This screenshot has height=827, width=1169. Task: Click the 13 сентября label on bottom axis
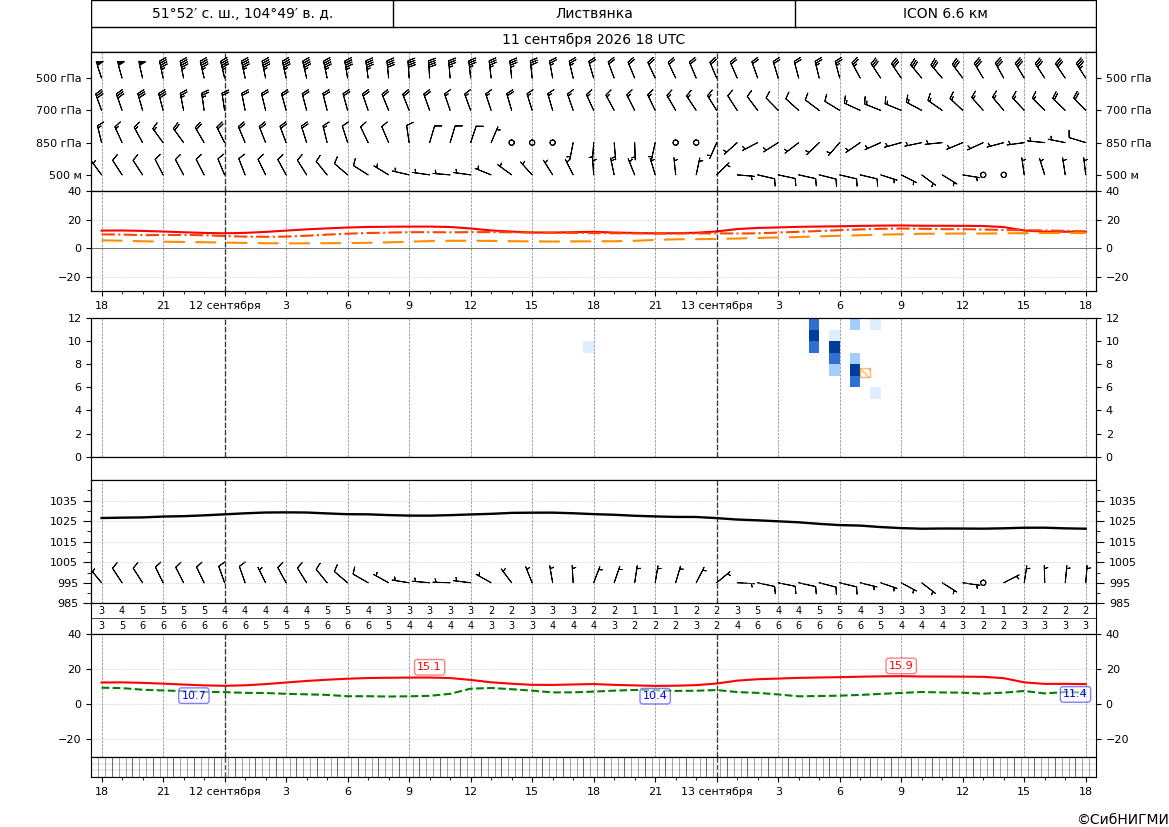[717, 791]
